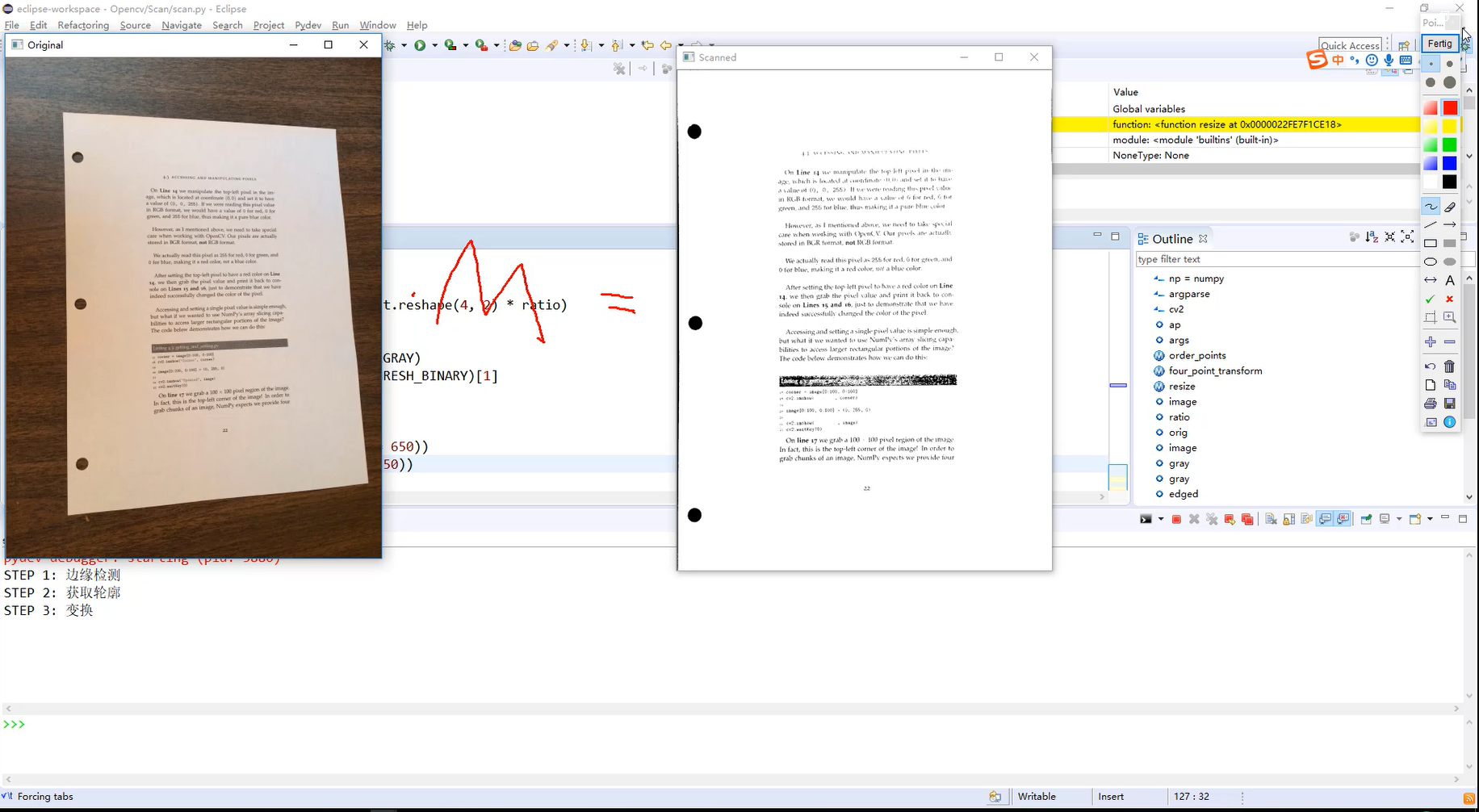Image resolution: width=1479 pixels, height=812 pixels.
Task: Select four_point_transform in Outline
Action: pos(1215,370)
